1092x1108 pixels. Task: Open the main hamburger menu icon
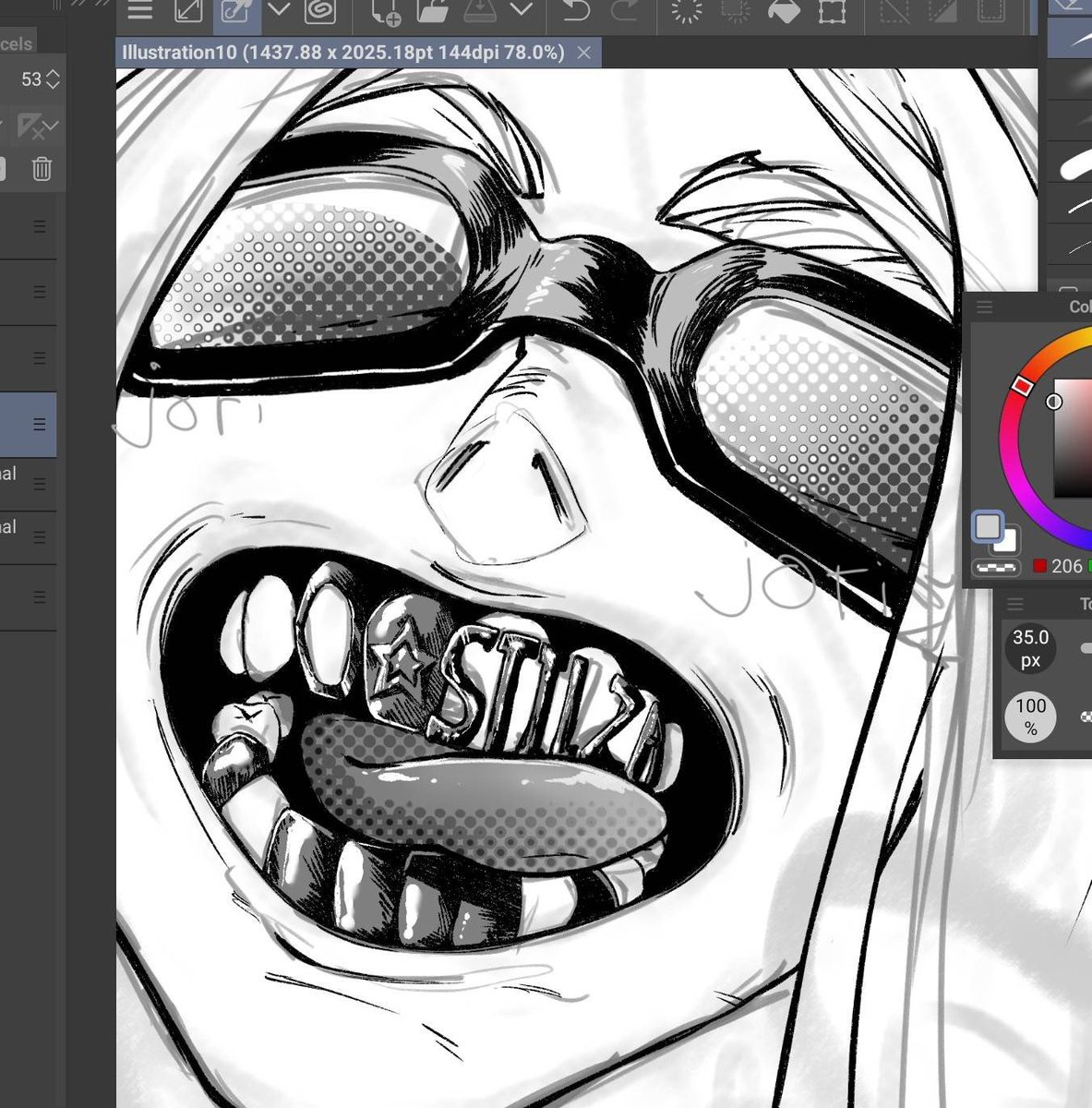click(x=140, y=11)
